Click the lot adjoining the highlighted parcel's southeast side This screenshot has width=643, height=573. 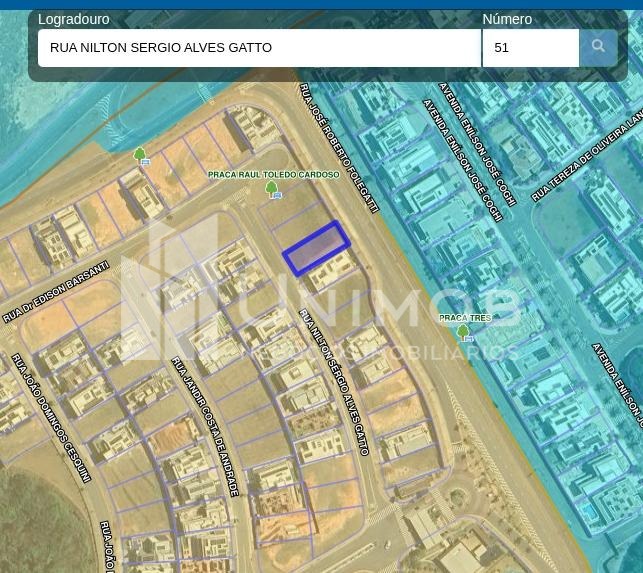tap(333, 269)
